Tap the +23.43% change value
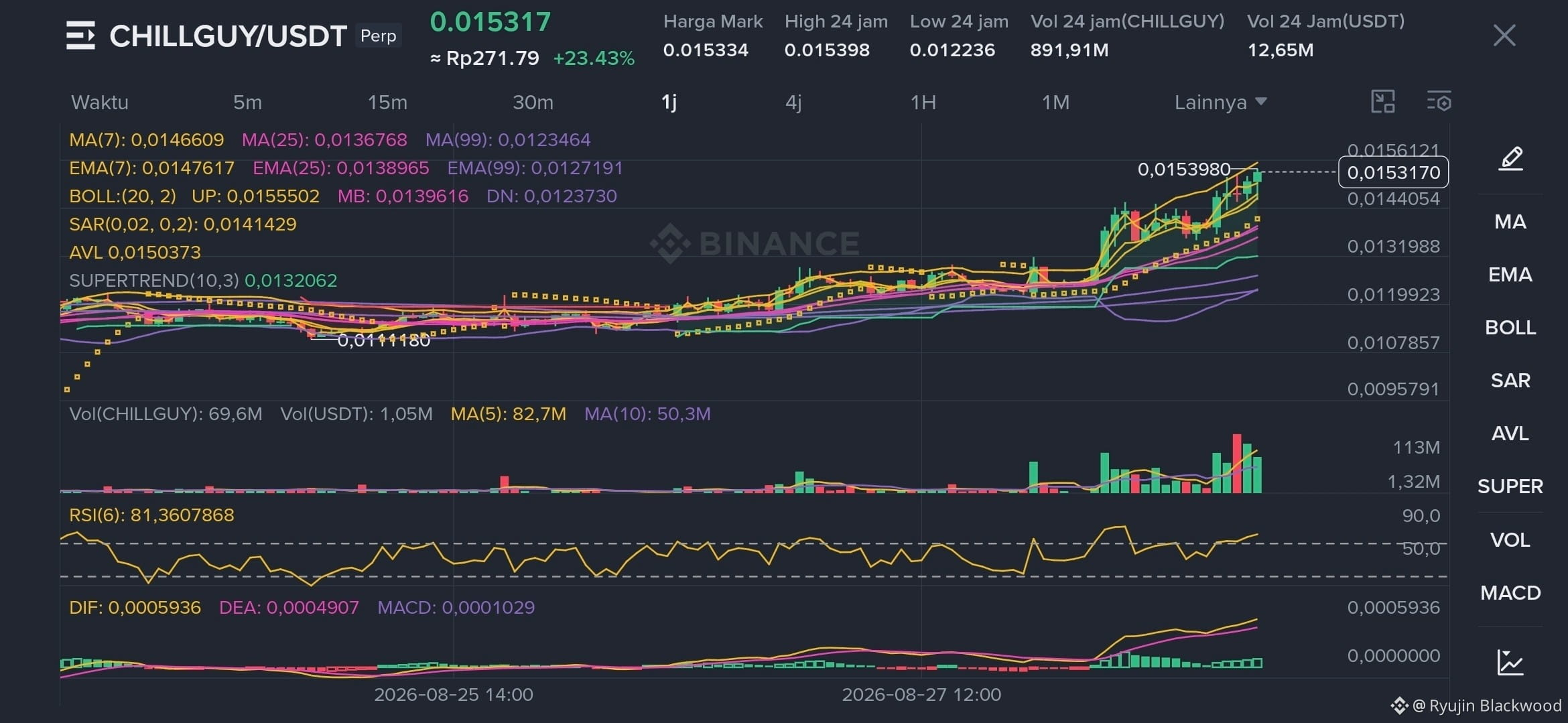The image size is (1568, 723). (x=594, y=59)
